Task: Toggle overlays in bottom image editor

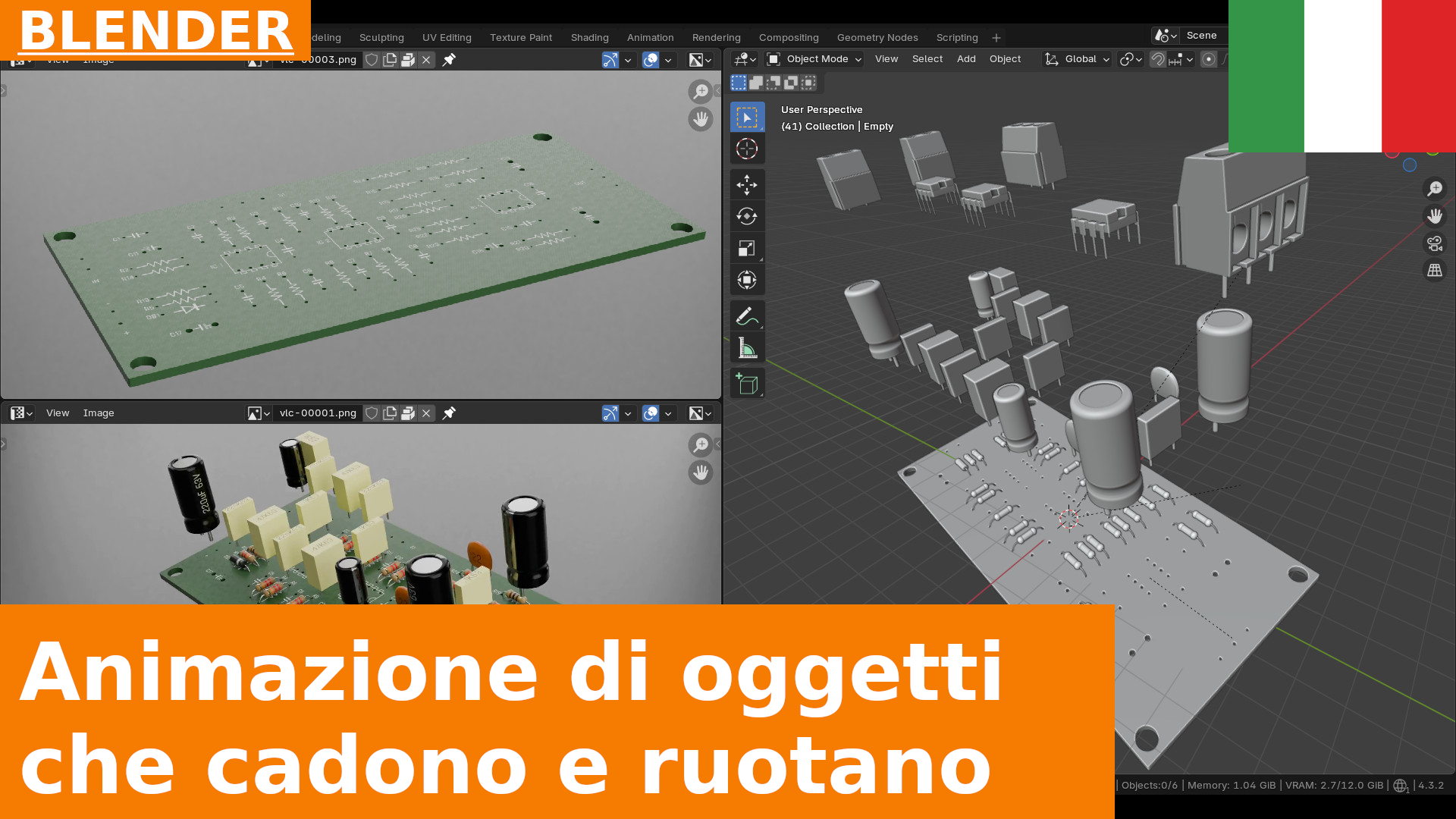Action: pyautogui.click(x=651, y=413)
